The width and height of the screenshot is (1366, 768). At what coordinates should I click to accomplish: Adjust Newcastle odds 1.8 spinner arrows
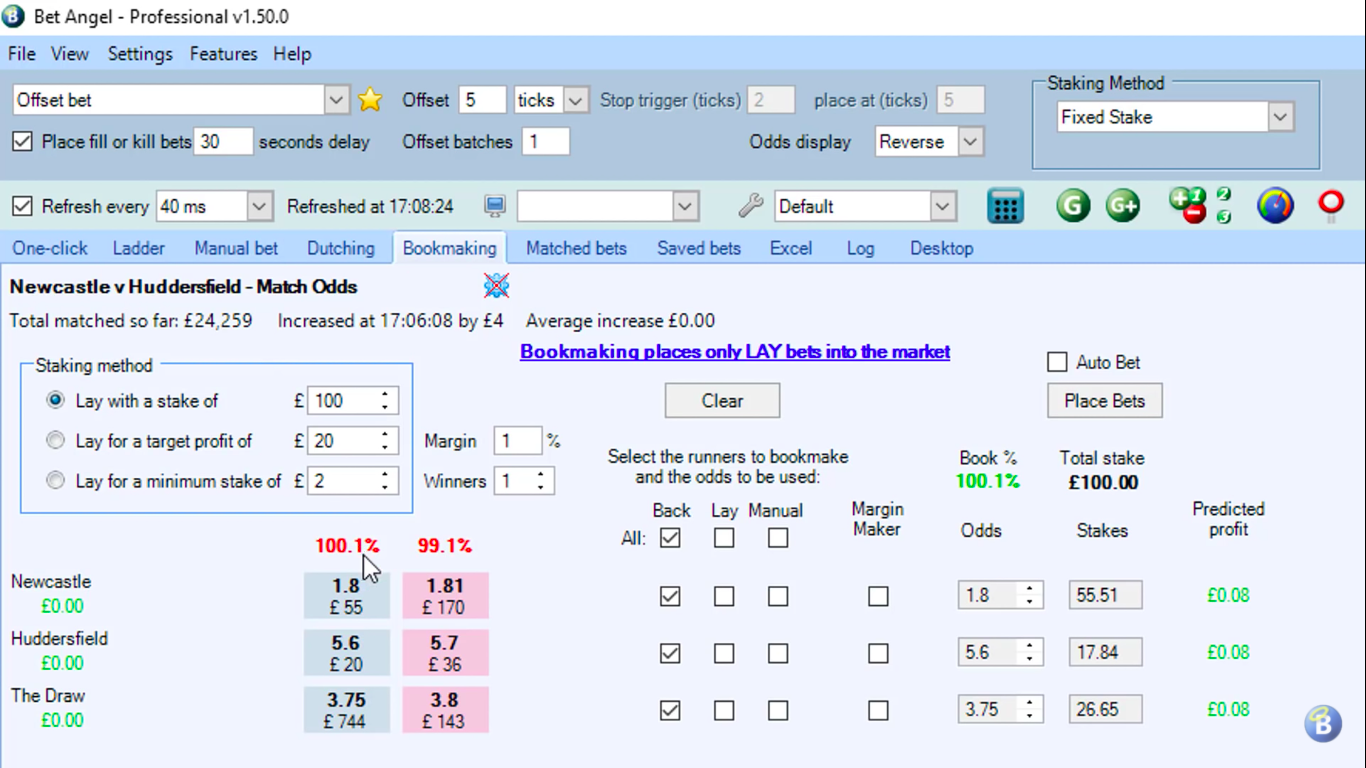[1030, 595]
